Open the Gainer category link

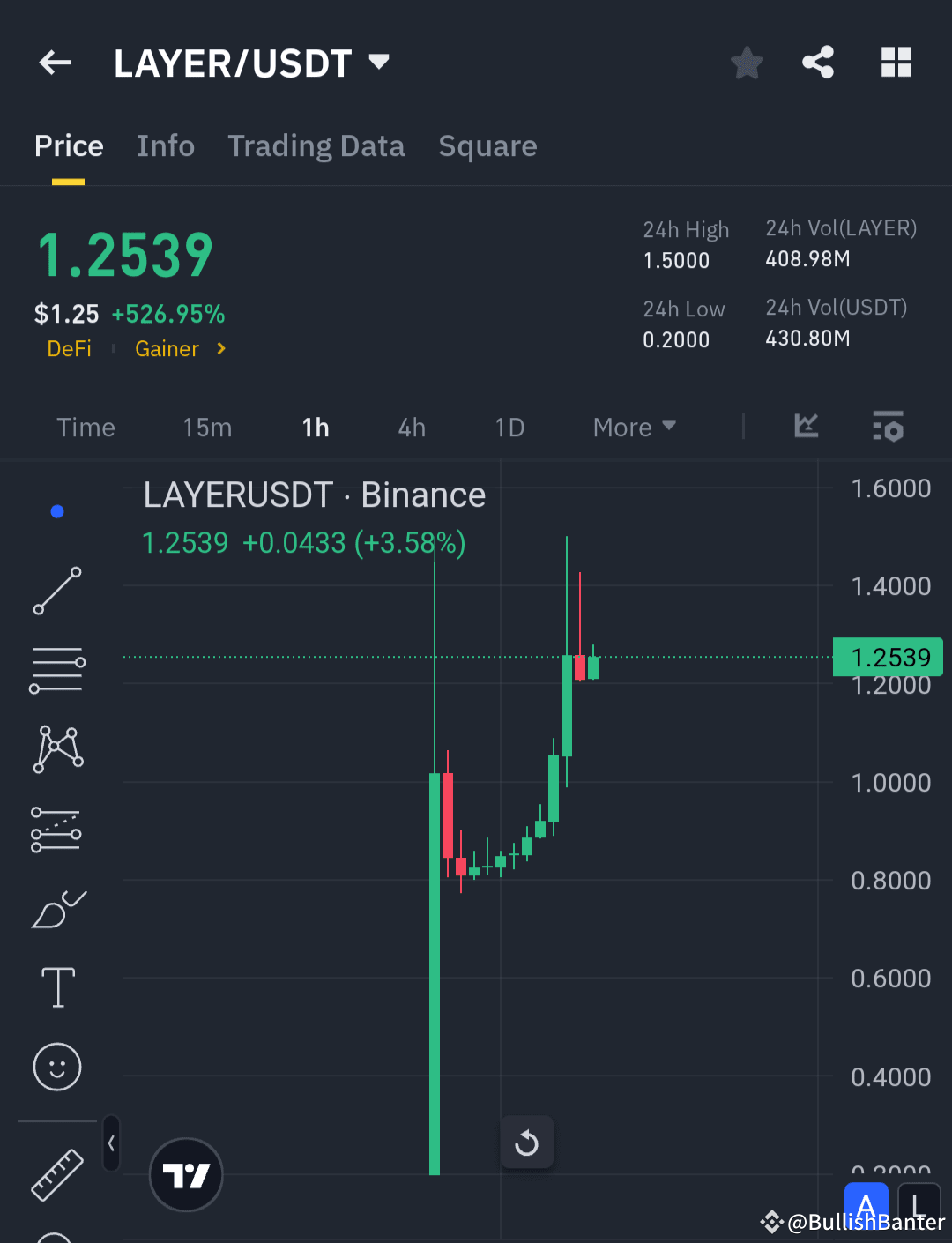[167, 348]
